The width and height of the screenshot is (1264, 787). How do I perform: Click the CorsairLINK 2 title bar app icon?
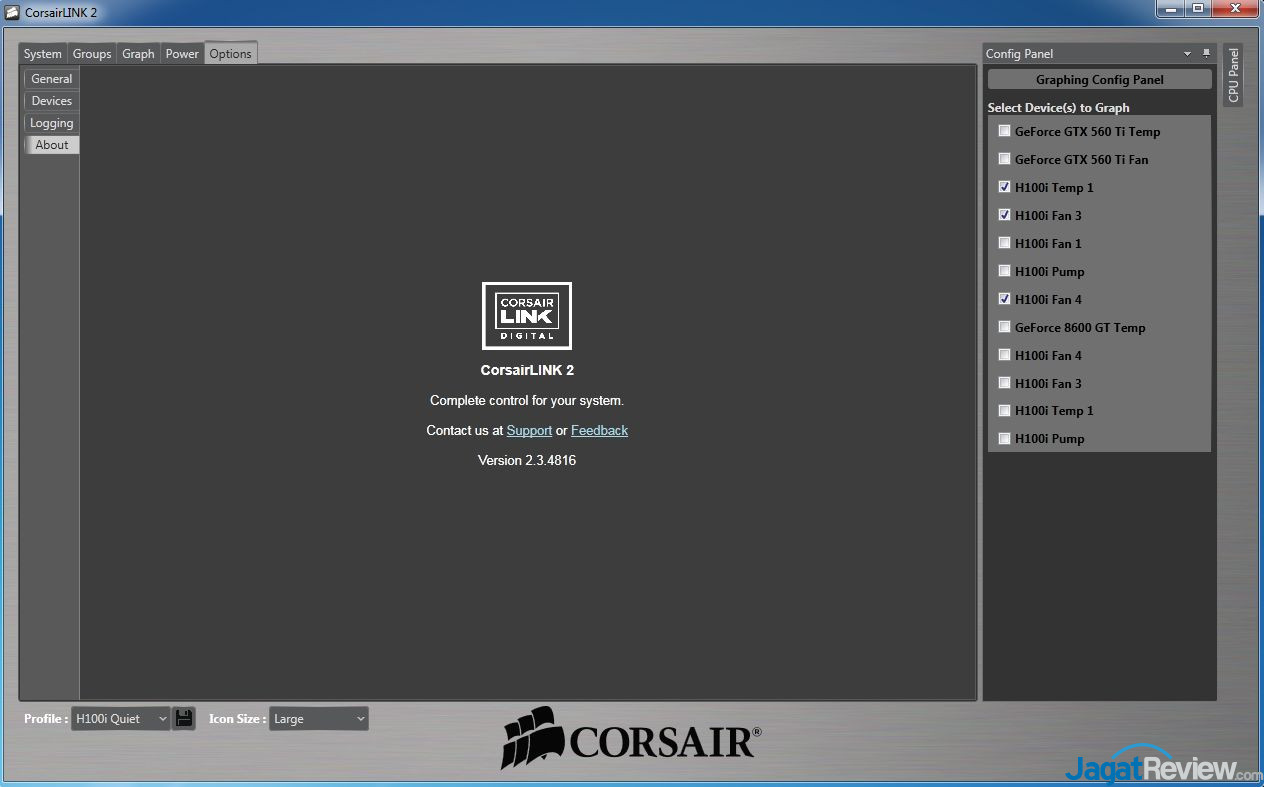(12, 11)
